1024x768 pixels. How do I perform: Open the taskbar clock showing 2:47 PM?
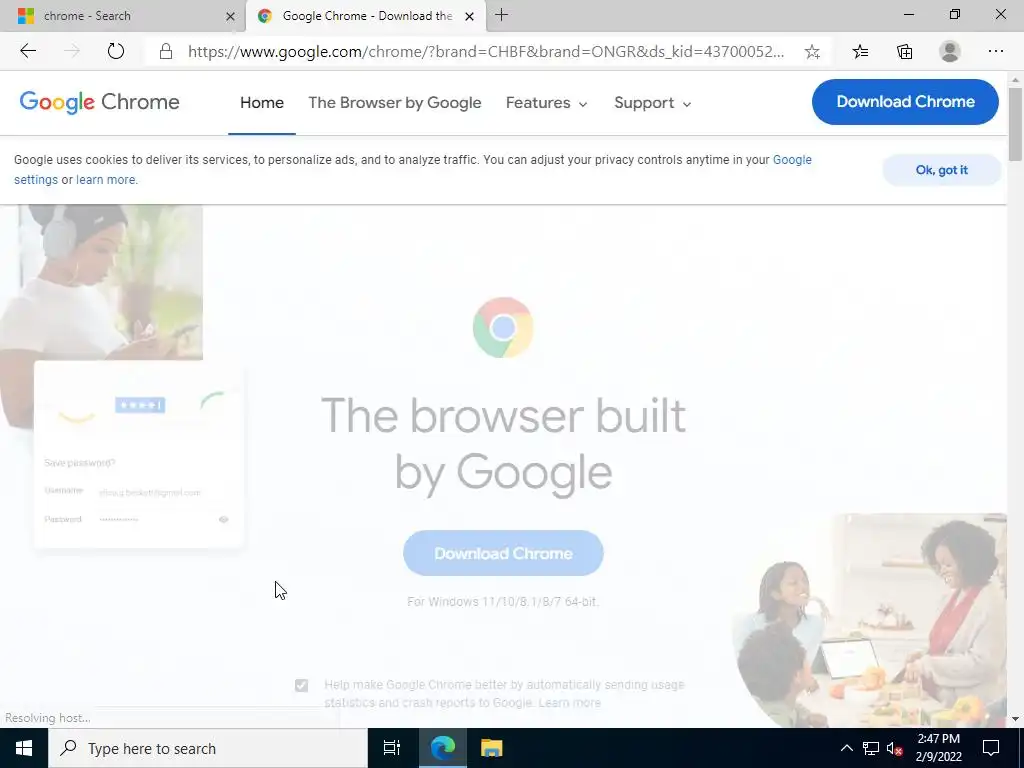938,748
